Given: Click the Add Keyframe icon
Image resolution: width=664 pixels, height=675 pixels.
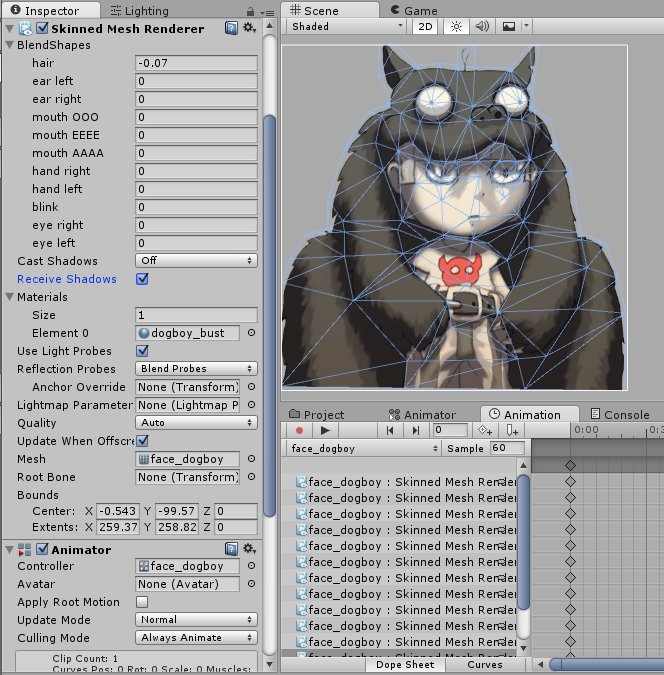Looking at the screenshot, I should [485, 430].
